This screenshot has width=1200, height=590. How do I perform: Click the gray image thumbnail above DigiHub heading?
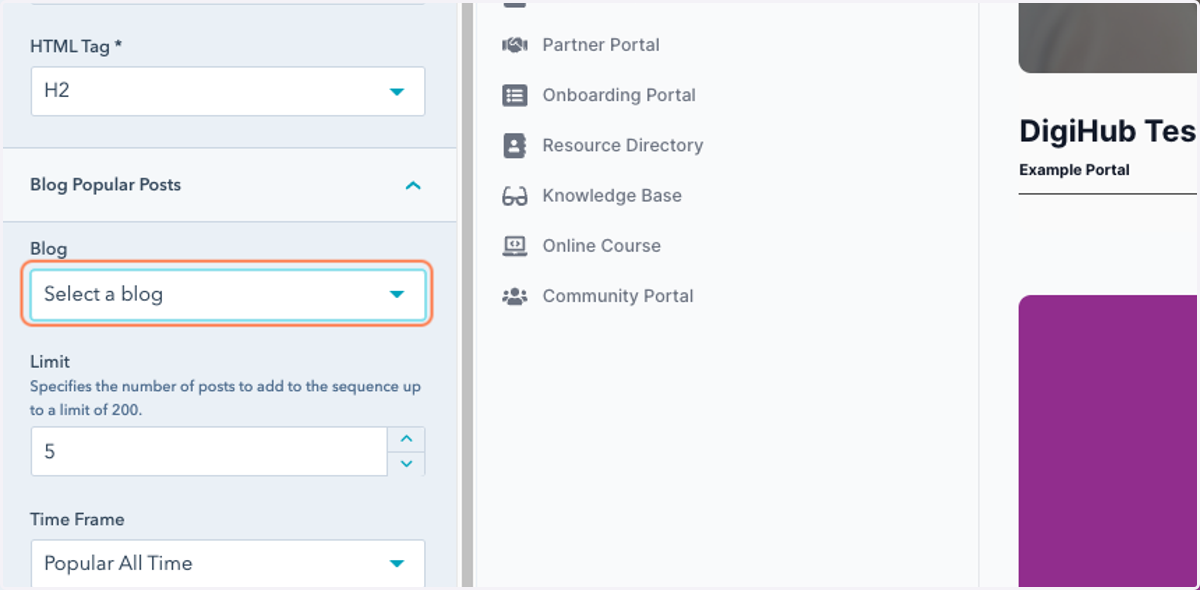tap(1108, 36)
